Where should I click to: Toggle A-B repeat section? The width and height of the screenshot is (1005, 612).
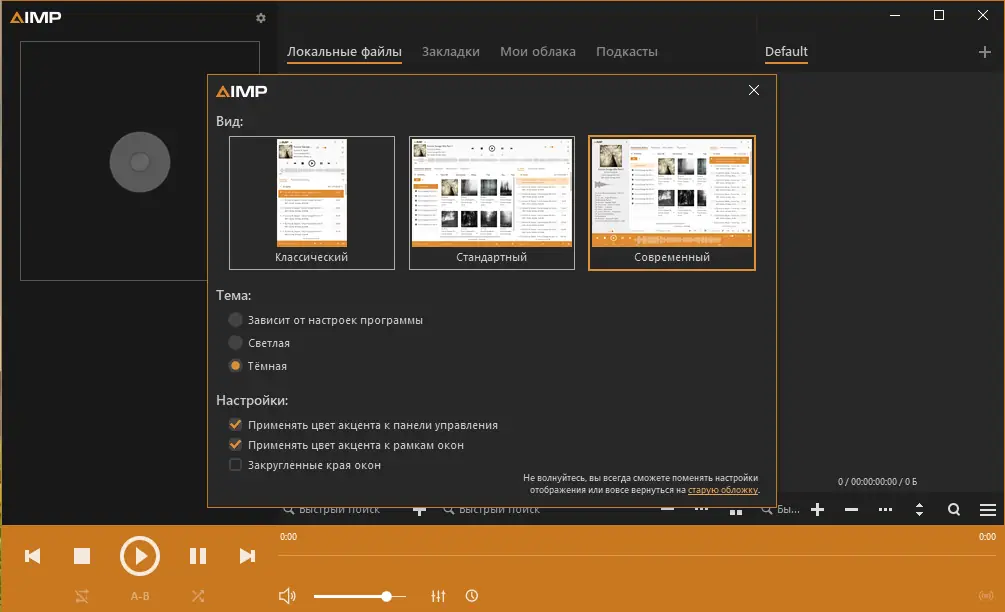pyautogui.click(x=140, y=596)
